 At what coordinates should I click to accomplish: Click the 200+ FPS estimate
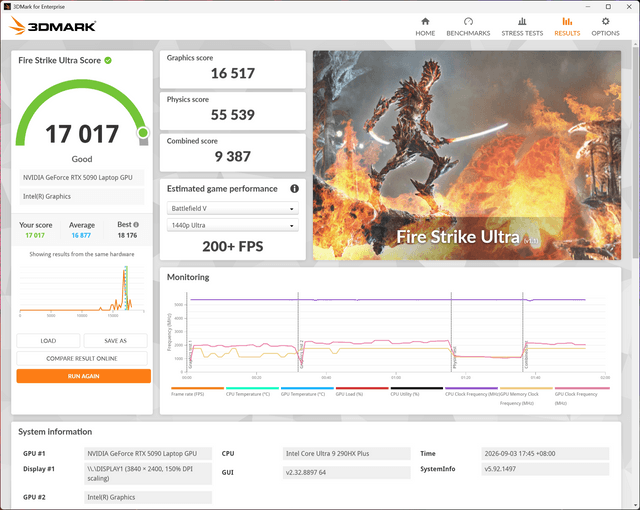(233, 246)
